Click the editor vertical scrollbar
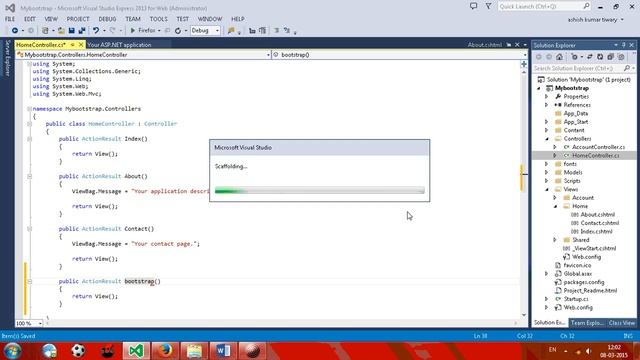Image resolution: width=640 pixels, height=360 pixels. (524, 193)
